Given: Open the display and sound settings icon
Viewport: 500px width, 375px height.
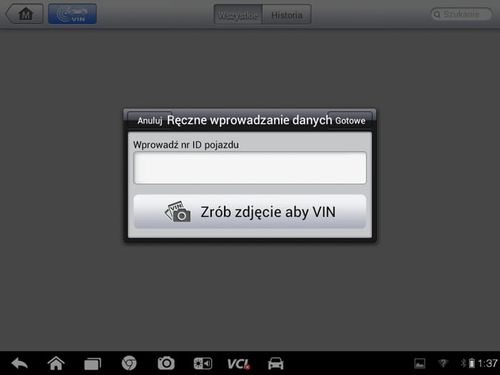Looking at the screenshot, I should tap(203, 363).
